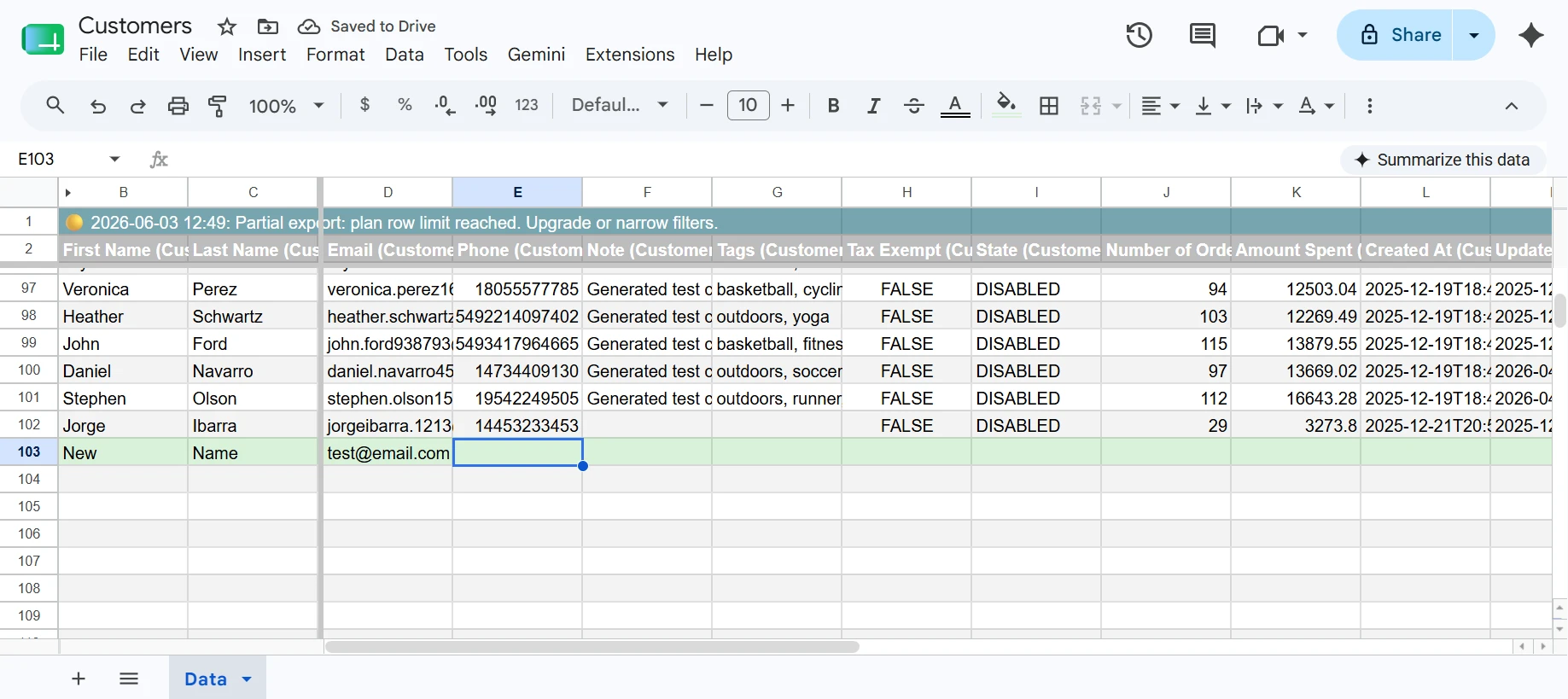Open the version history clock icon
The image size is (1568, 699).
pos(1139,35)
